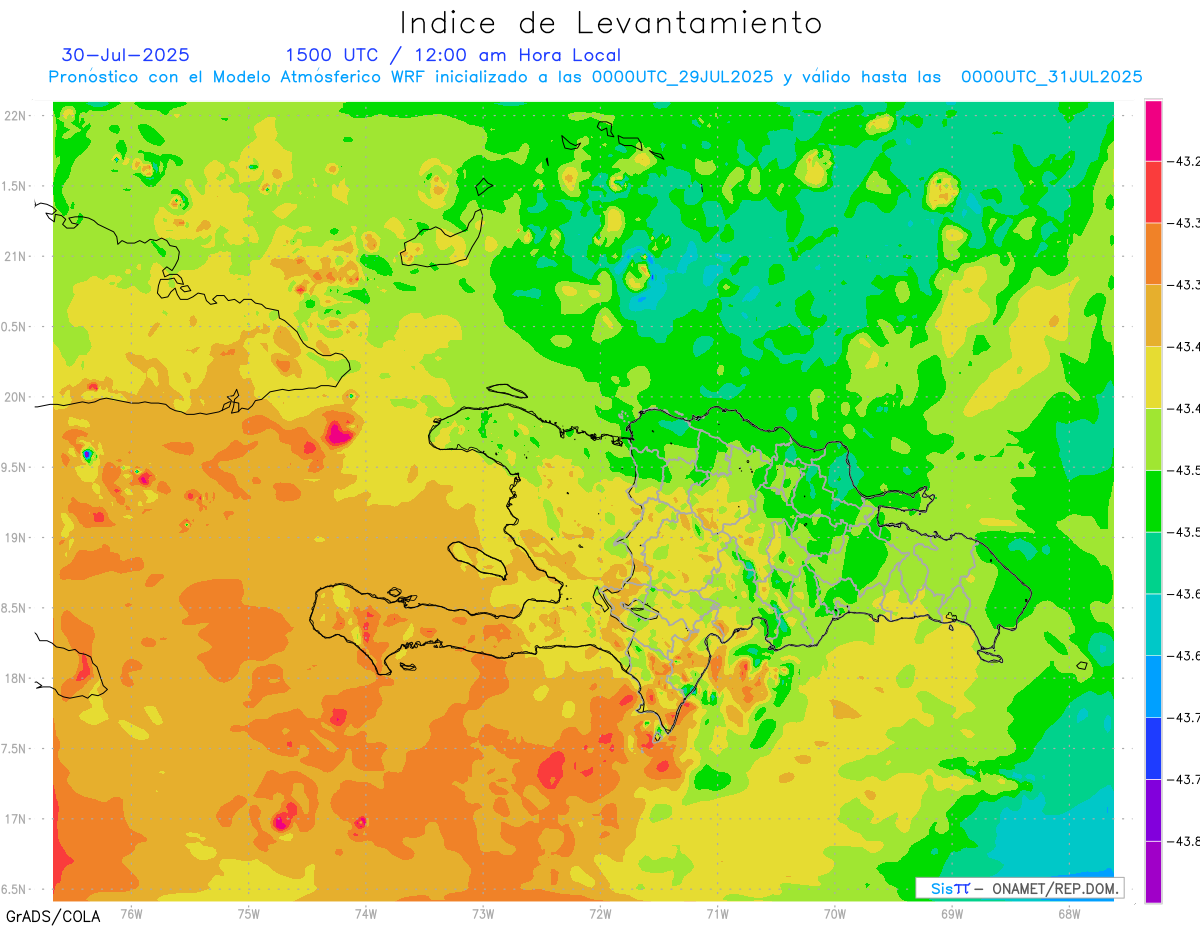1200x927 pixels.
Task: Click the cyan-turquoise swatch in the color scale
Action: [1153, 625]
